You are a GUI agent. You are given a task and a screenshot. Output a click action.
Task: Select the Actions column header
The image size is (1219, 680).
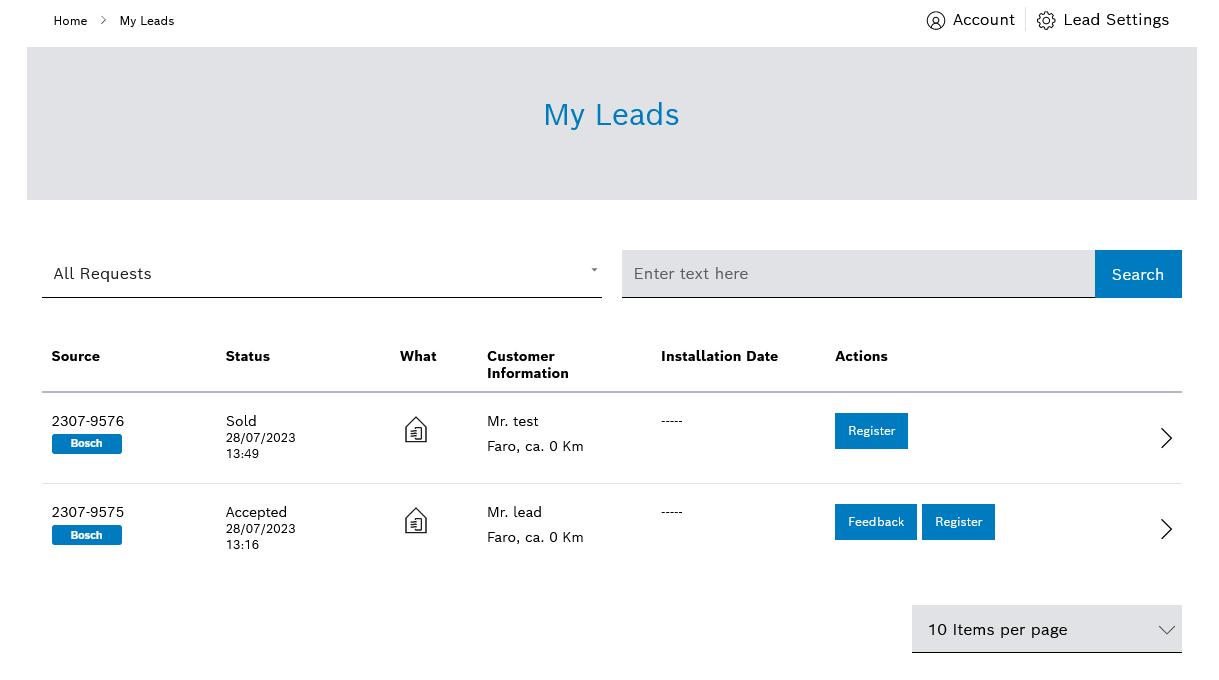point(861,356)
